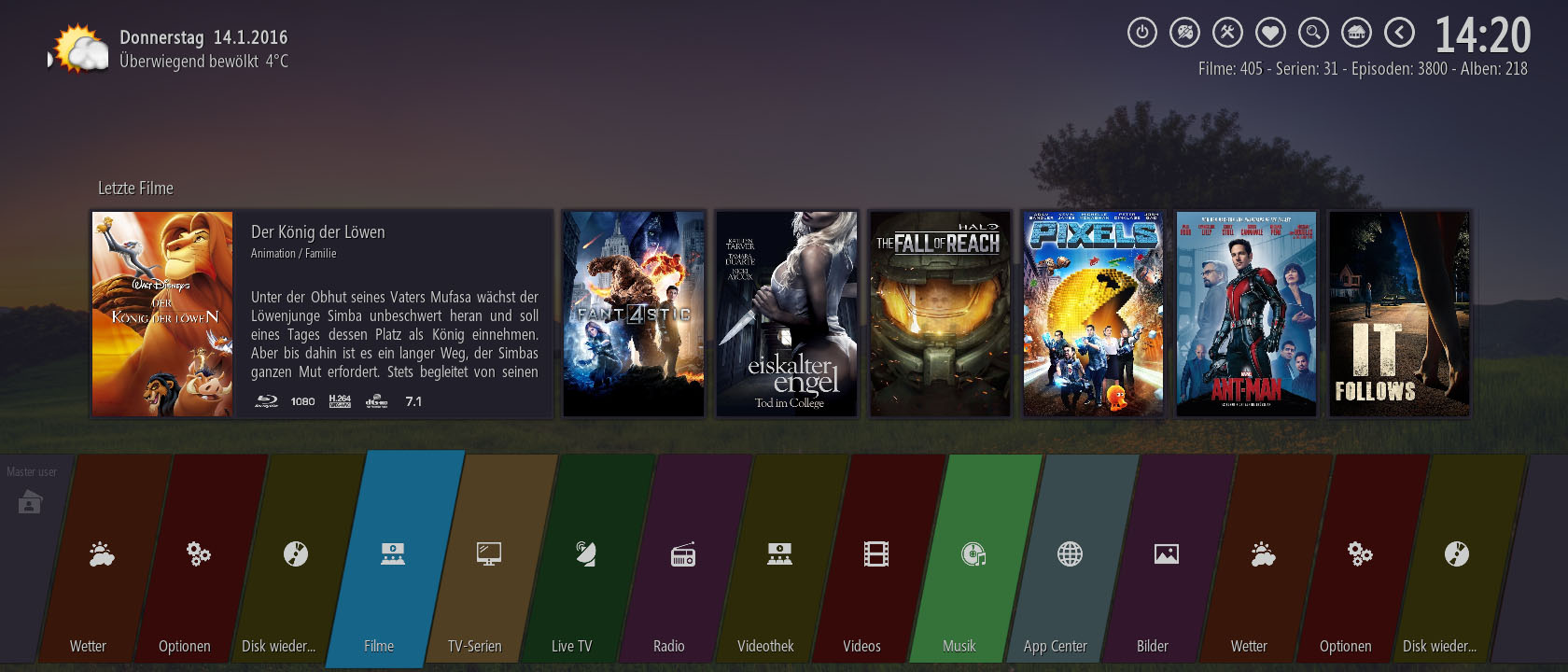The image size is (1568, 672).
Task: Click the 1080 resolution flag
Action: [302, 401]
